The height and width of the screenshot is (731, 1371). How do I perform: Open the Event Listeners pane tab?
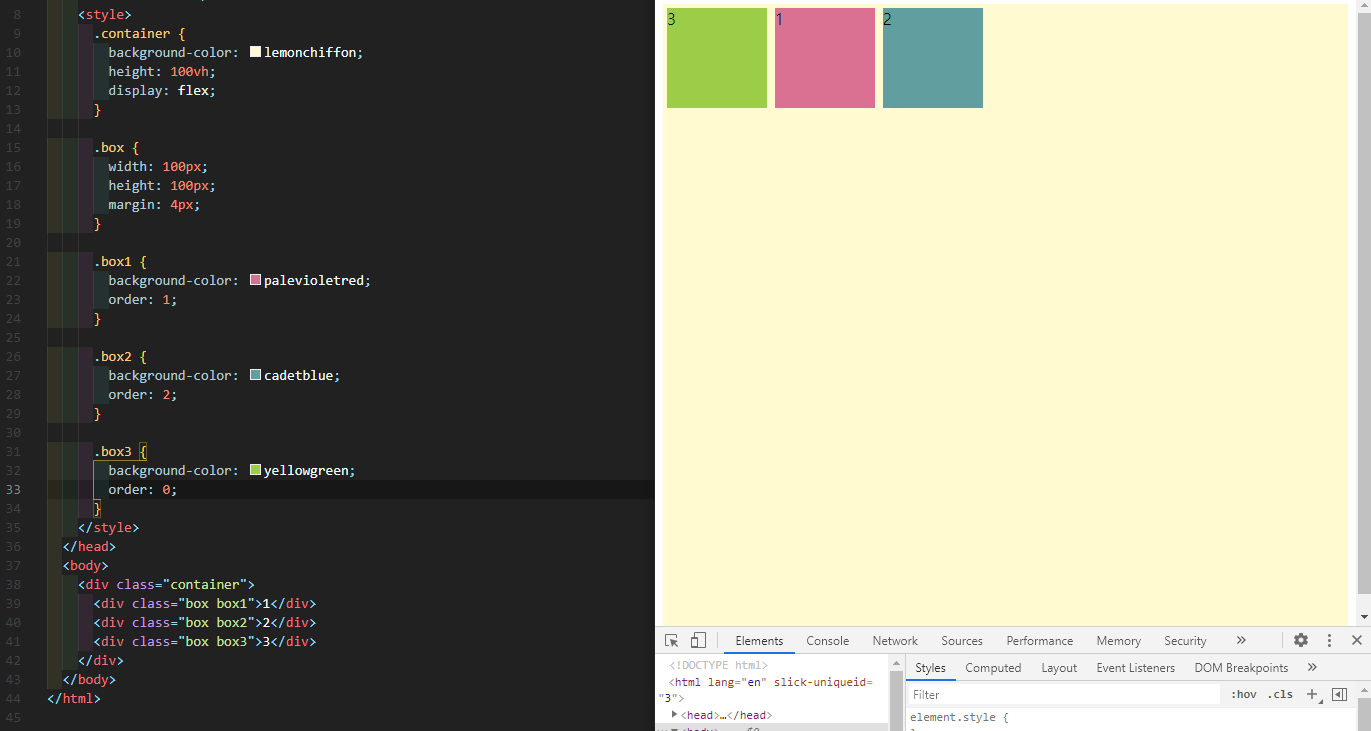1136,668
